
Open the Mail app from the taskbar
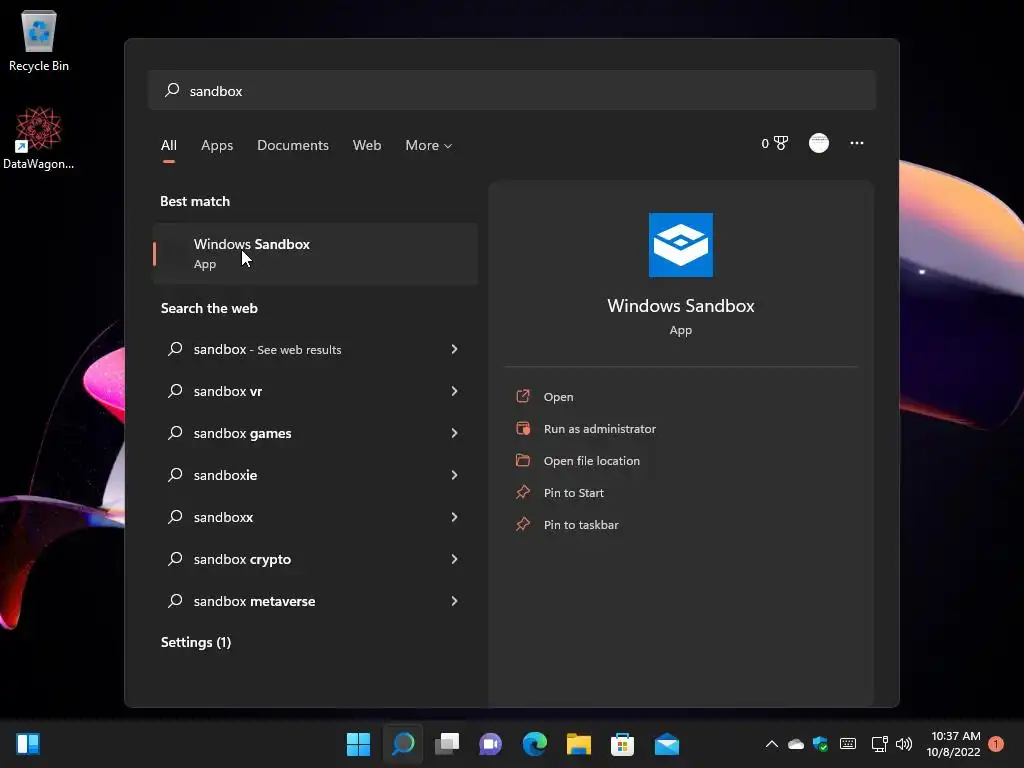coord(667,744)
